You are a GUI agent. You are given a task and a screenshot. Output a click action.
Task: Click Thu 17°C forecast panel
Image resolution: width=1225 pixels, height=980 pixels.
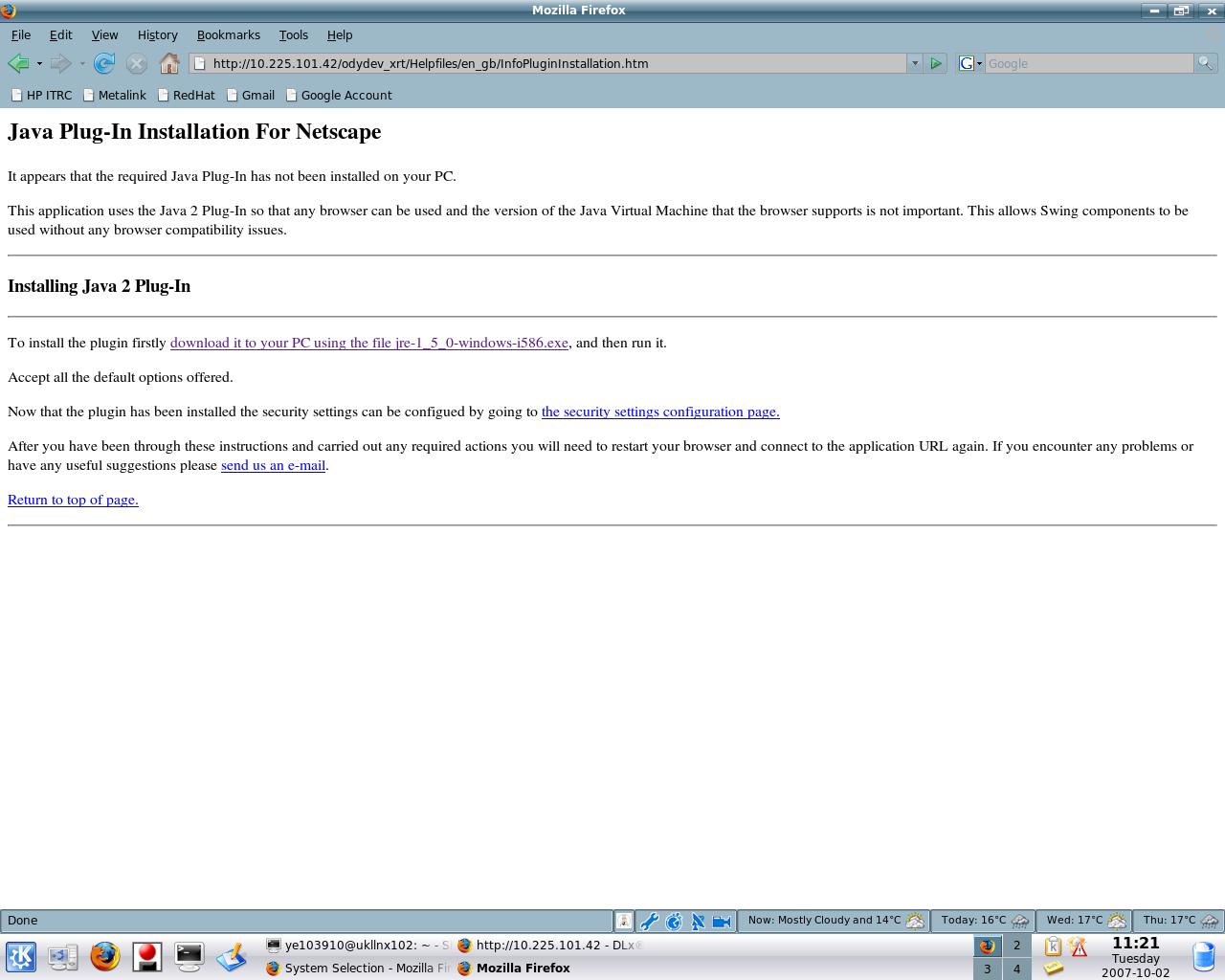pyautogui.click(x=1179, y=921)
